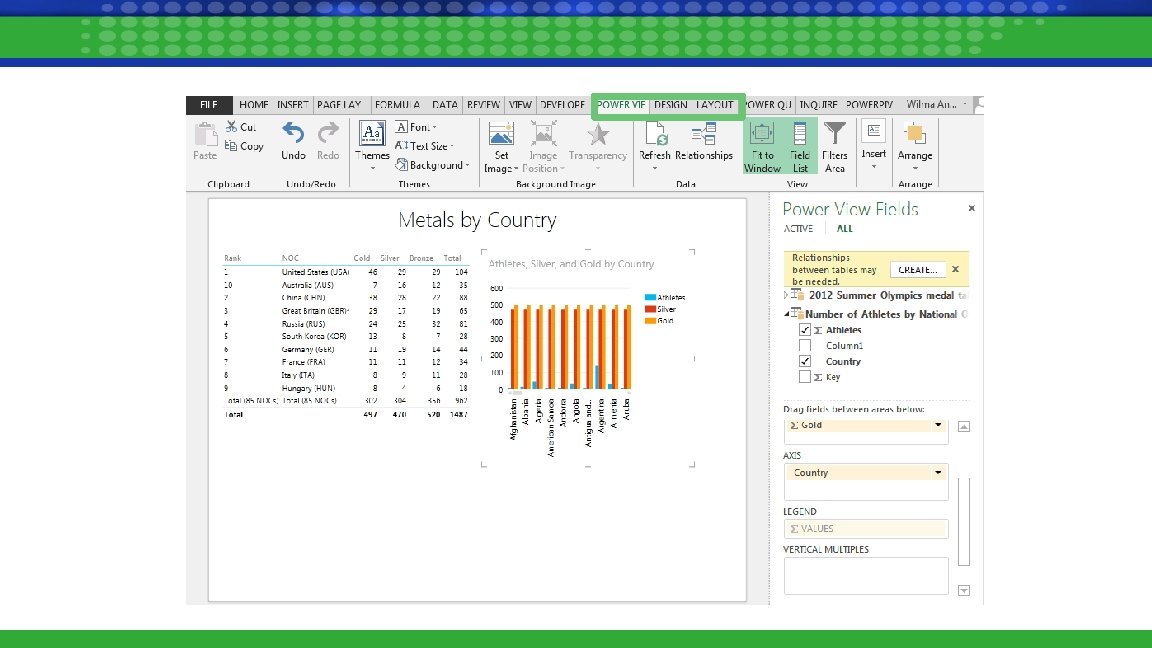Click the Metals by Country title
Screen dimensions: 1152x648
(x=478, y=220)
